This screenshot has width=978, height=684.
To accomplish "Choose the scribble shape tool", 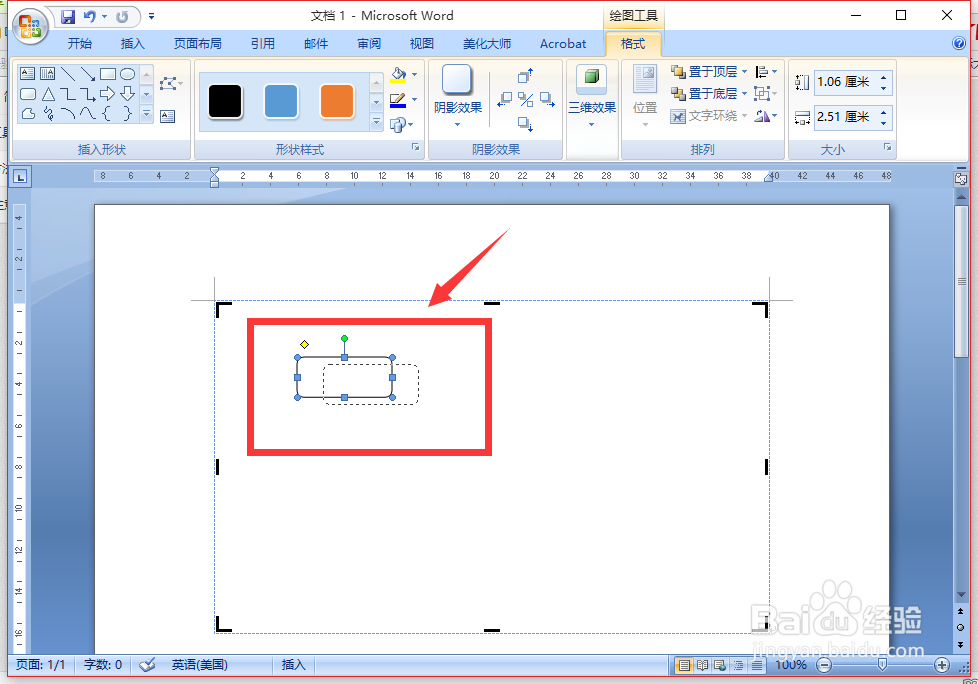I will coord(47,113).
